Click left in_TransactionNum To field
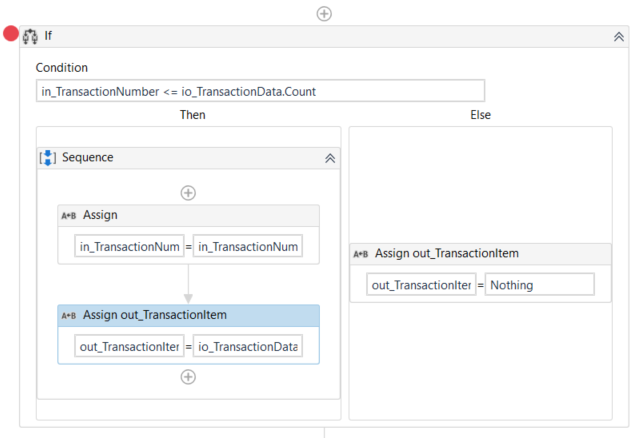The height and width of the screenshot is (438, 643). [128, 246]
